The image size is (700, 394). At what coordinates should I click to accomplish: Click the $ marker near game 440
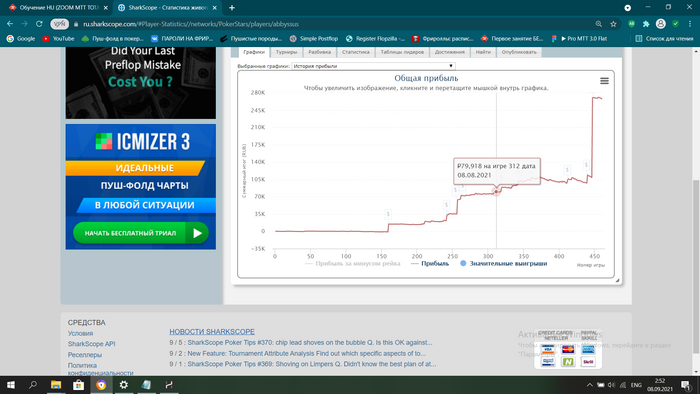tap(586, 165)
